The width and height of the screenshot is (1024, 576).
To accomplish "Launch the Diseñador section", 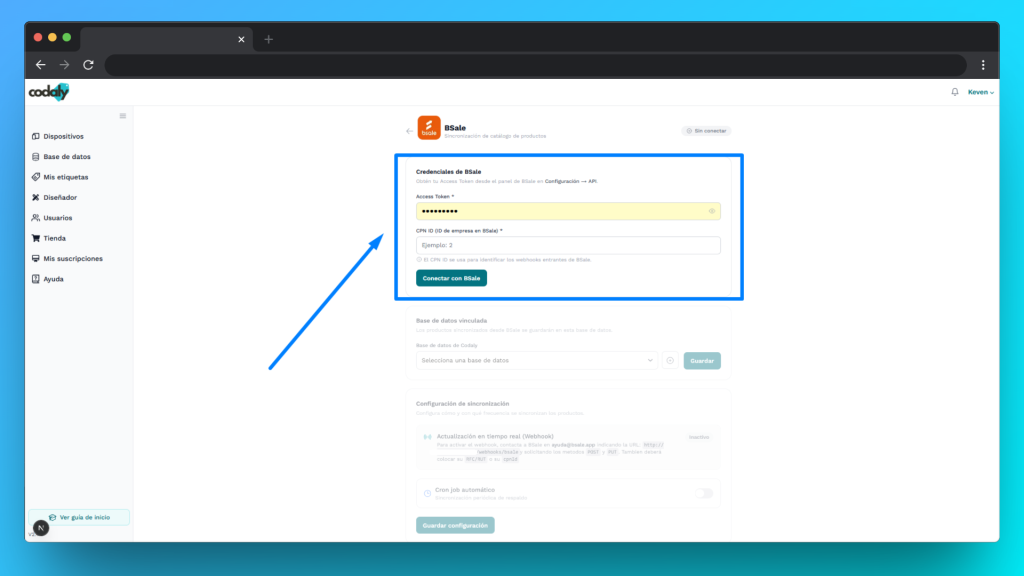I will click(x=54, y=197).
